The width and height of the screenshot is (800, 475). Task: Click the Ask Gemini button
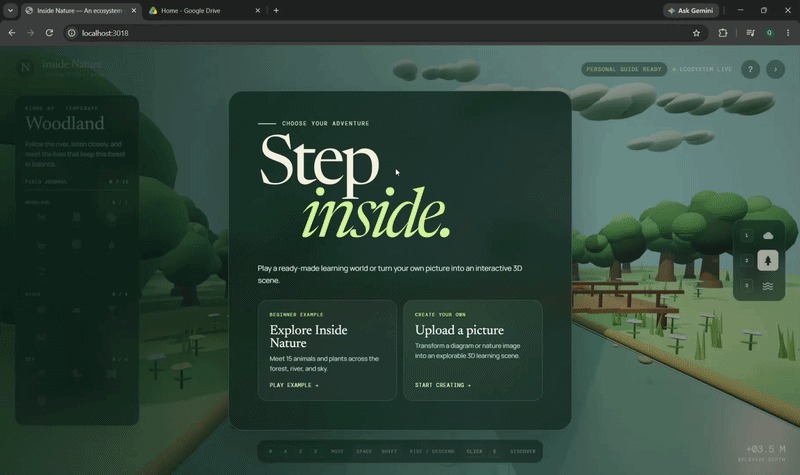[691, 11]
